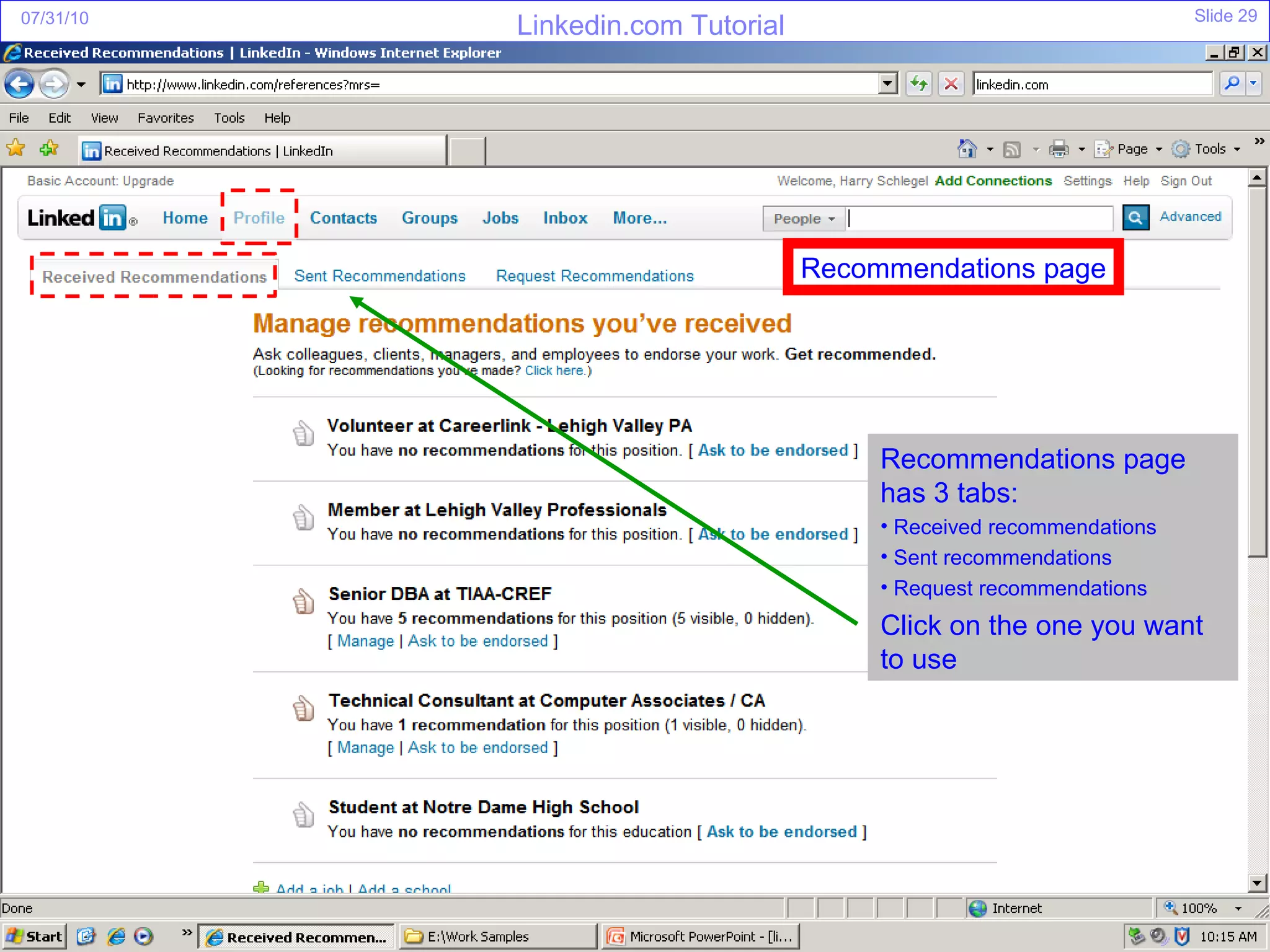Expand the Print options dropdown arrow
The image size is (1270, 952).
point(1082,149)
